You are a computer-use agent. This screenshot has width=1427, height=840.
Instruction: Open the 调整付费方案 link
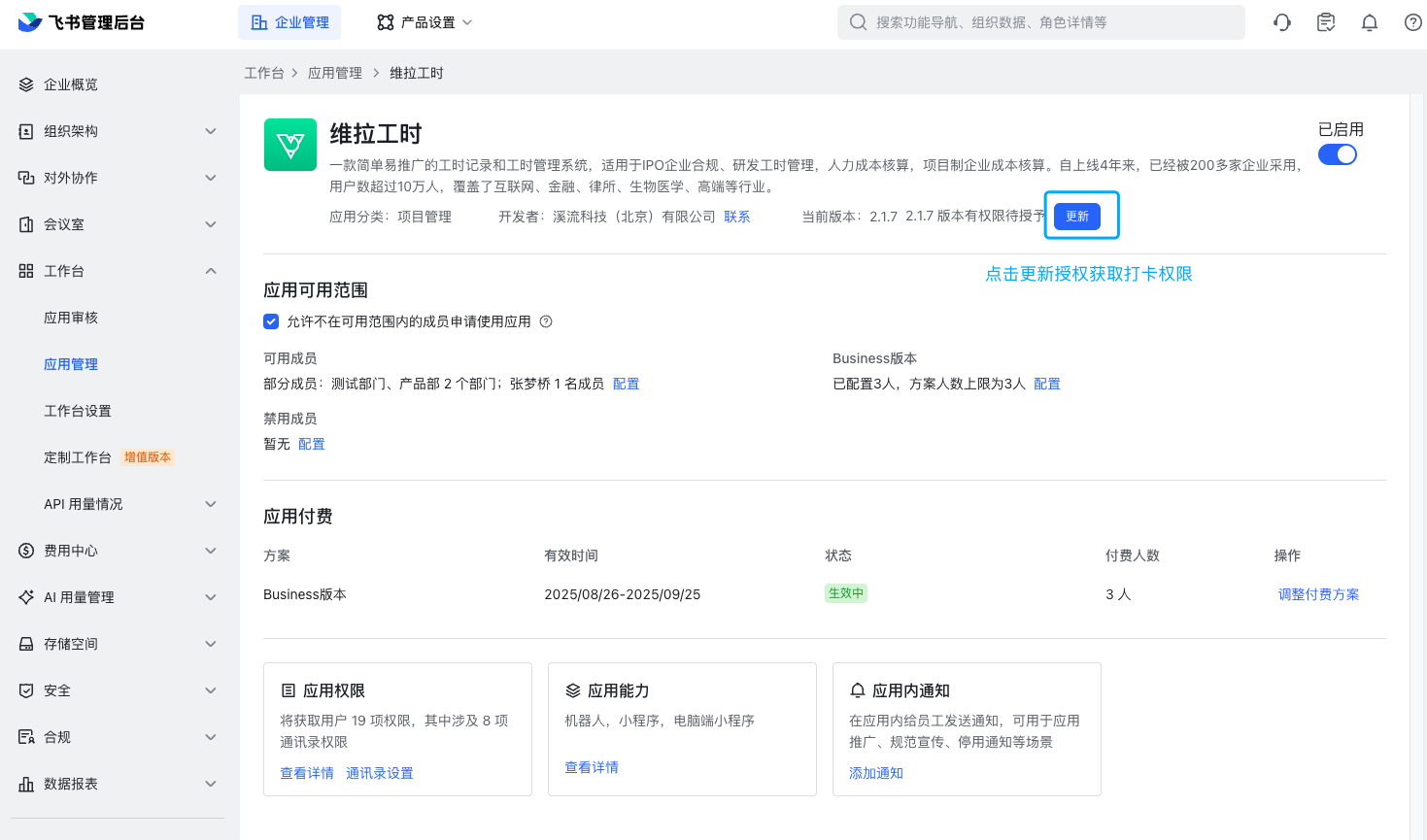click(1318, 593)
